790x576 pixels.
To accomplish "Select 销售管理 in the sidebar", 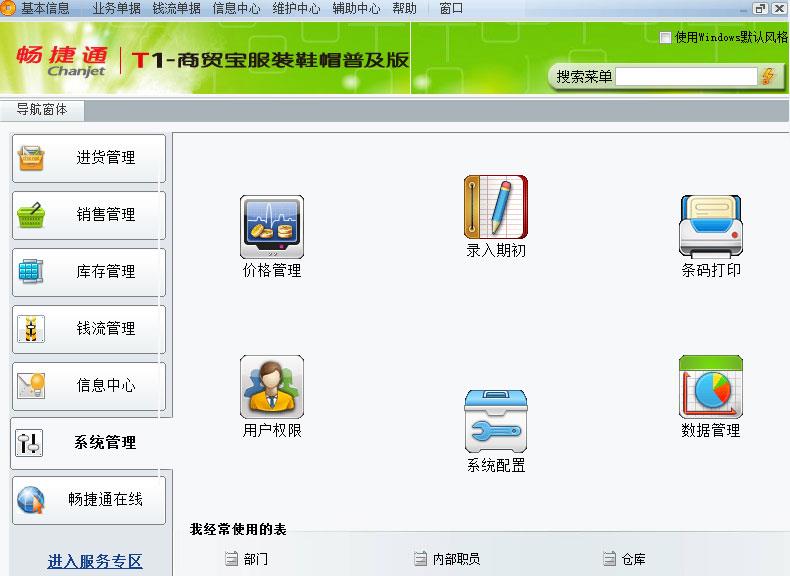I will click(89, 215).
